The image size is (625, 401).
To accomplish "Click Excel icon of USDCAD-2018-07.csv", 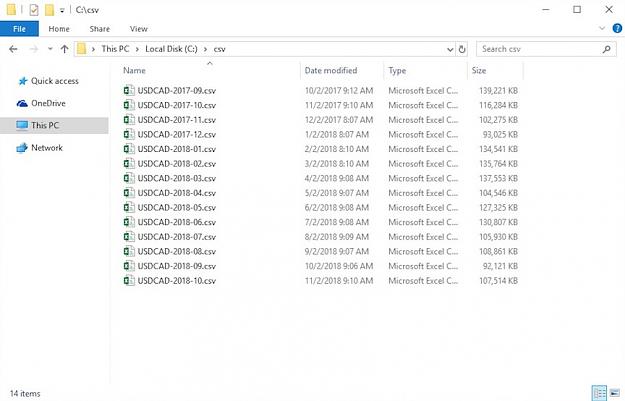I will click(129, 237).
